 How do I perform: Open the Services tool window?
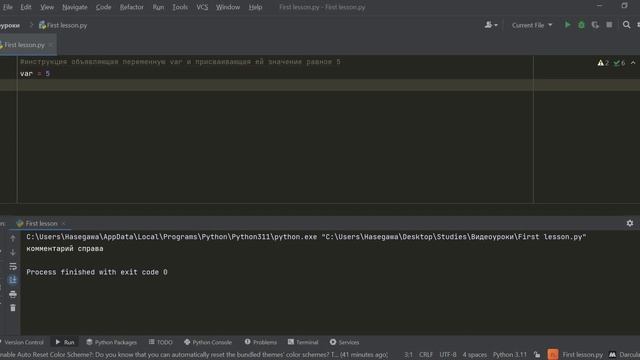pyautogui.click(x=344, y=342)
